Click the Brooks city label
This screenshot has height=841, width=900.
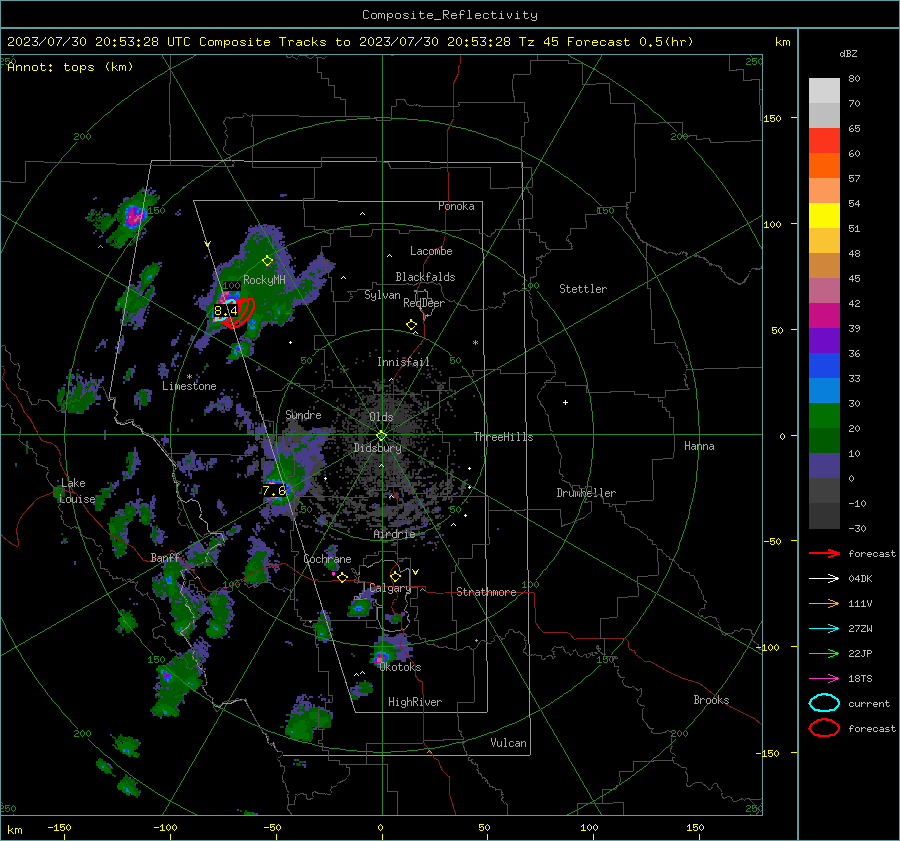(711, 700)
